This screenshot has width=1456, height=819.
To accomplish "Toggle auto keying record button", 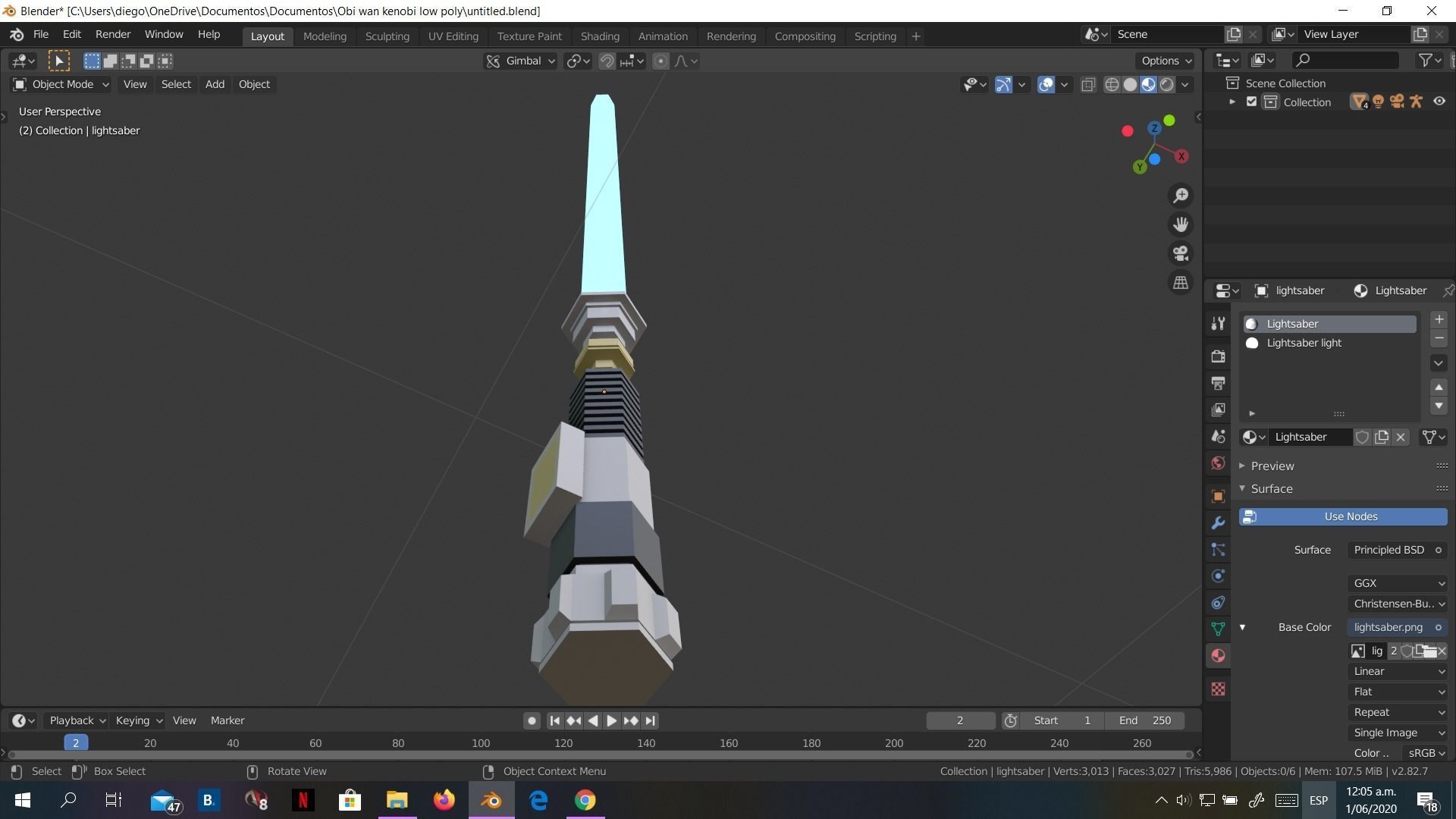I will pos(532,721).
